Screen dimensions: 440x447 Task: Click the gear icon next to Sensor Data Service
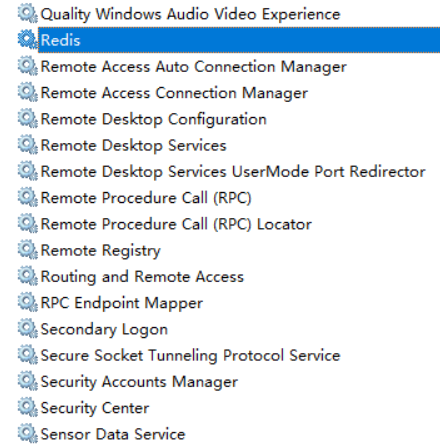(x=28, y=434)
